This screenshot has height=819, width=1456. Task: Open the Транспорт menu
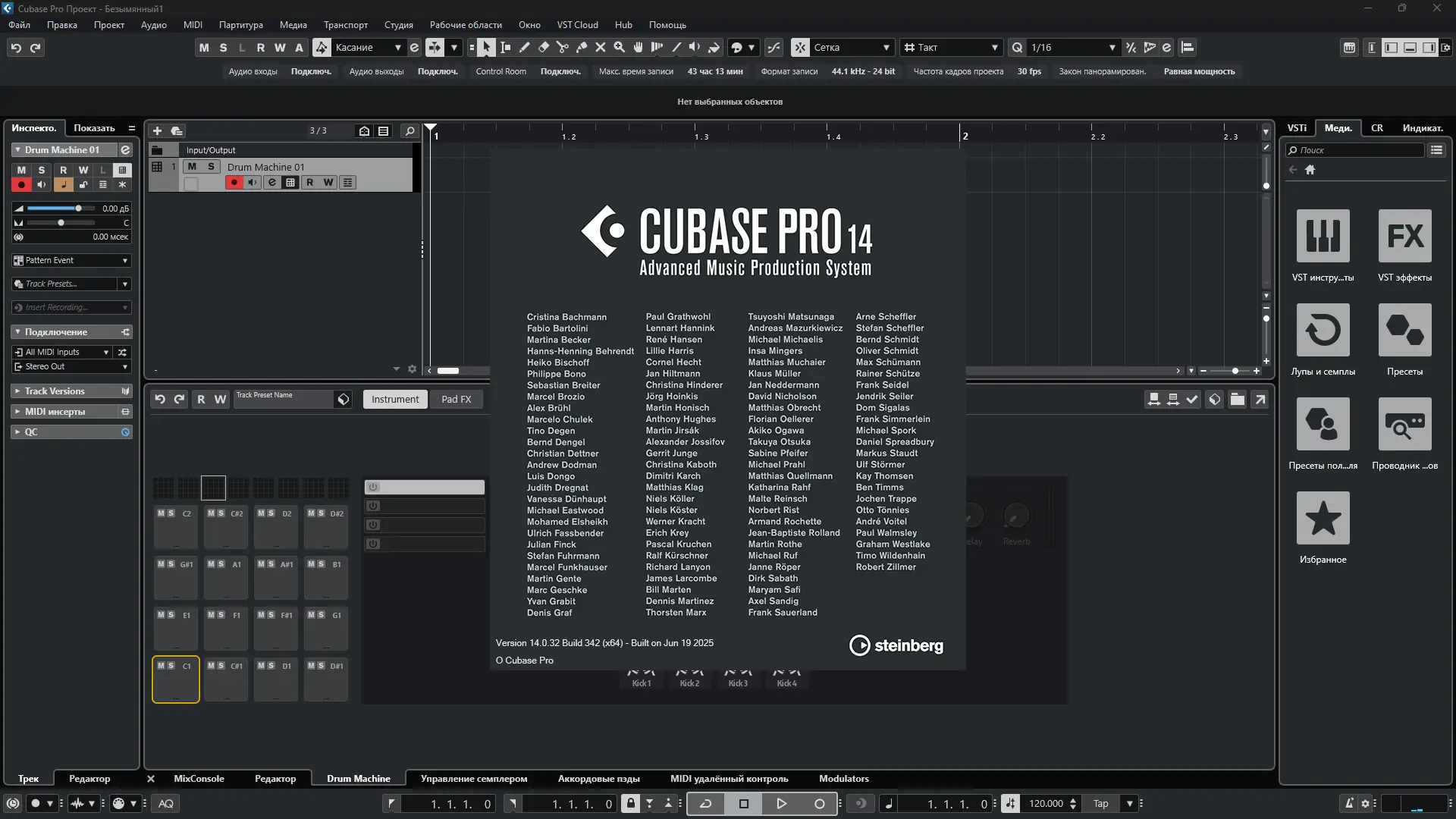tap(345, 24)
